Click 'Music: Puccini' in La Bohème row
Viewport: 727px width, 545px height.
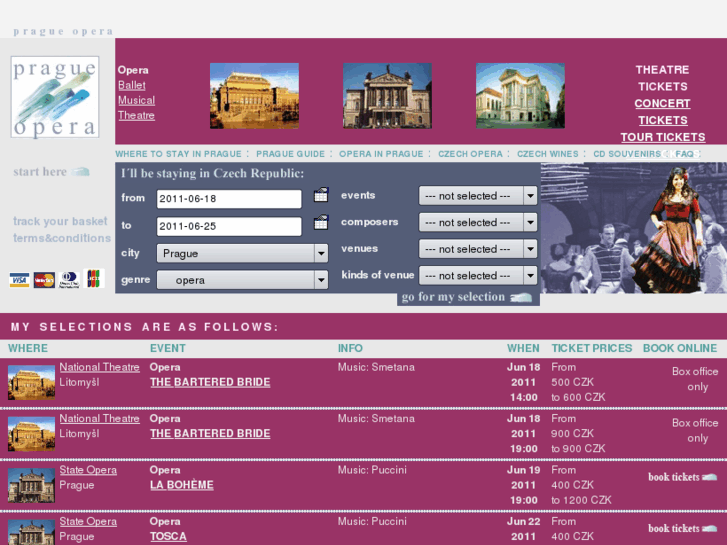click(x=372, y=470)
